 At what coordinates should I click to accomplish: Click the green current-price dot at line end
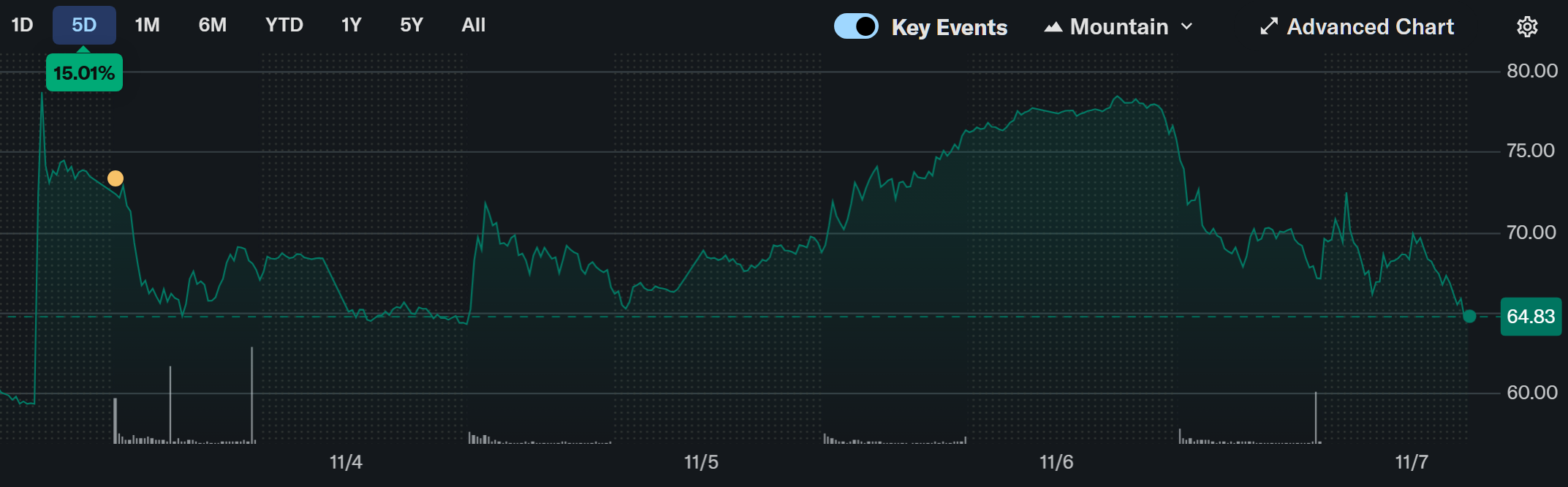1469,317
